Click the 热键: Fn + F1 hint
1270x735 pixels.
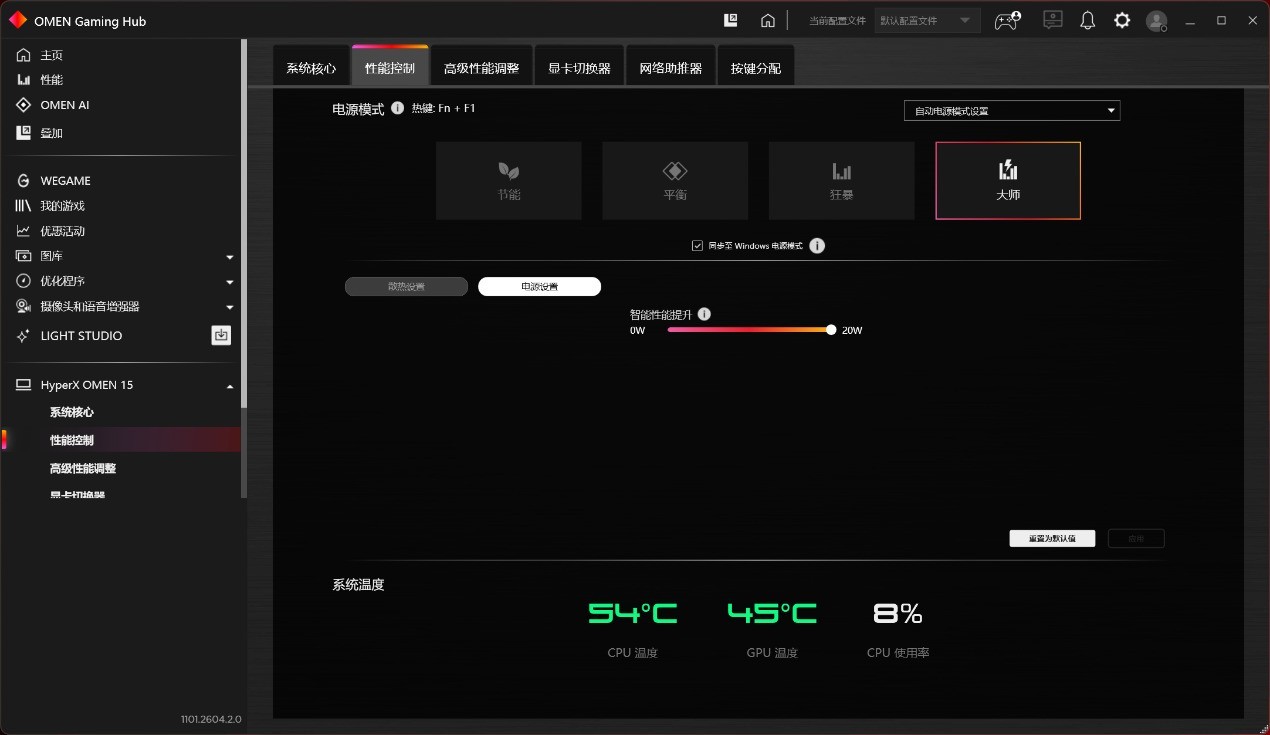click(443, 108)
